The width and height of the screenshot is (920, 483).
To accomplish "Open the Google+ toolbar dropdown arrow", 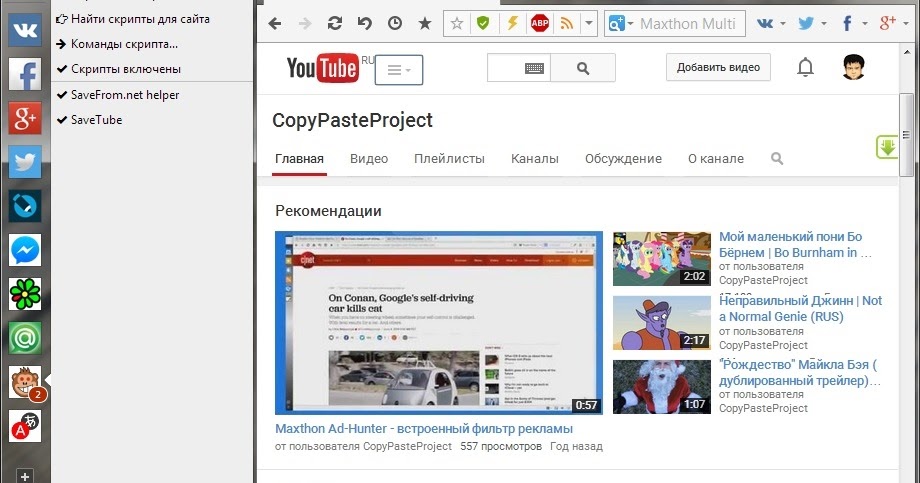I will tap(905, 23).
